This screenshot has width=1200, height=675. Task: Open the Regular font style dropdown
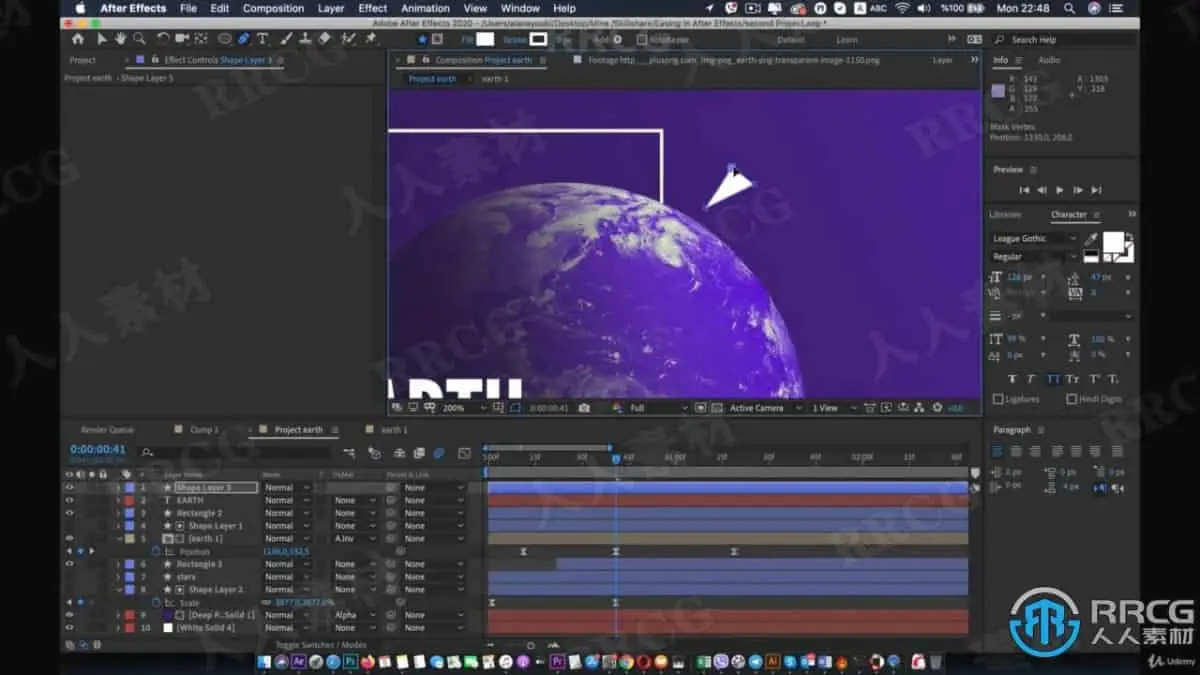(1034, 257)
